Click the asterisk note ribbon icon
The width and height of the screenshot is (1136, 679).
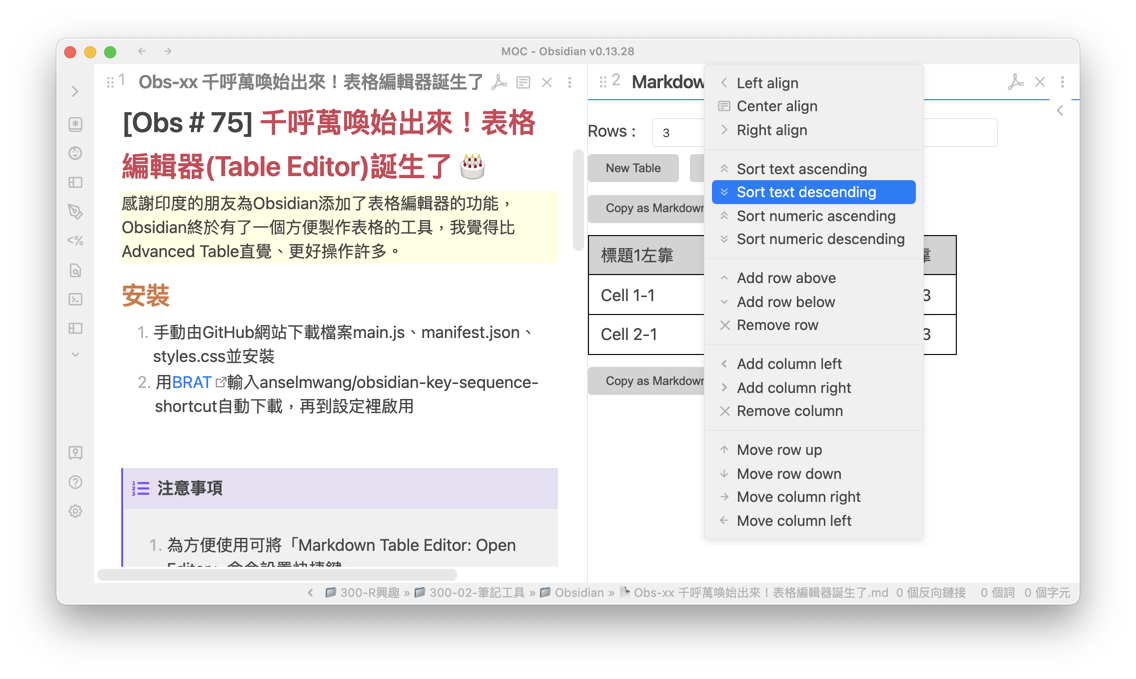point(75,124)
